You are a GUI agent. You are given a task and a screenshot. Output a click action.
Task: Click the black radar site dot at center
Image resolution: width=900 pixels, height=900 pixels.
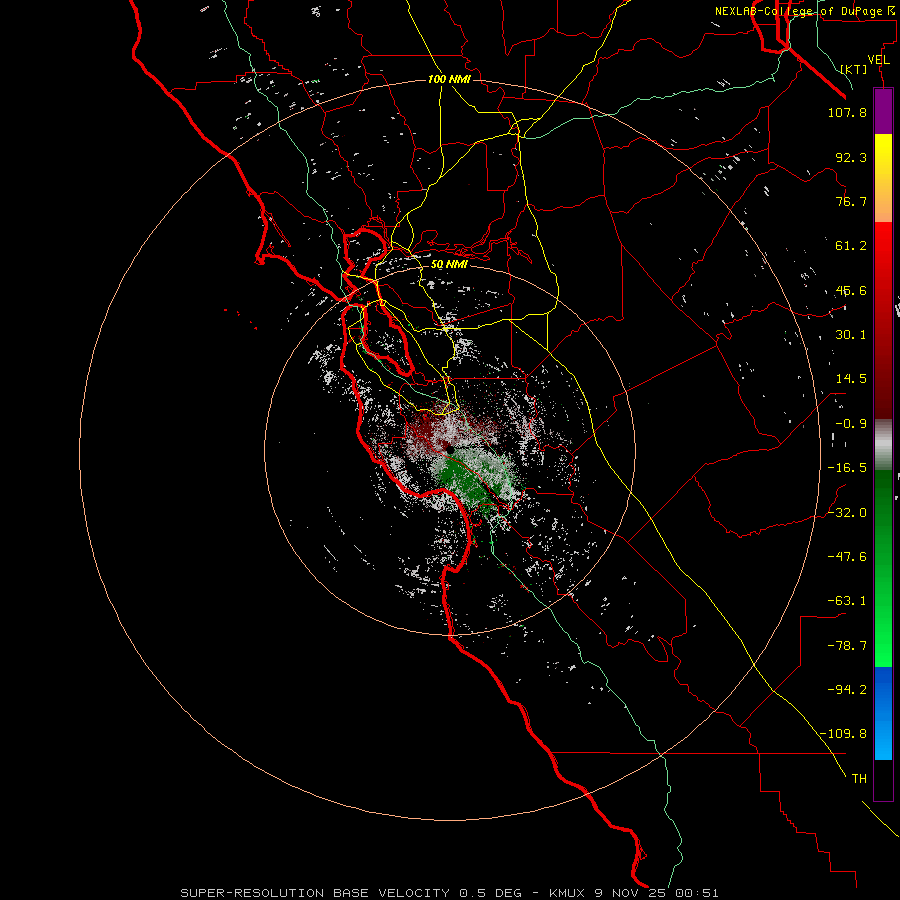pyautogui.click(x=451, y=449)
